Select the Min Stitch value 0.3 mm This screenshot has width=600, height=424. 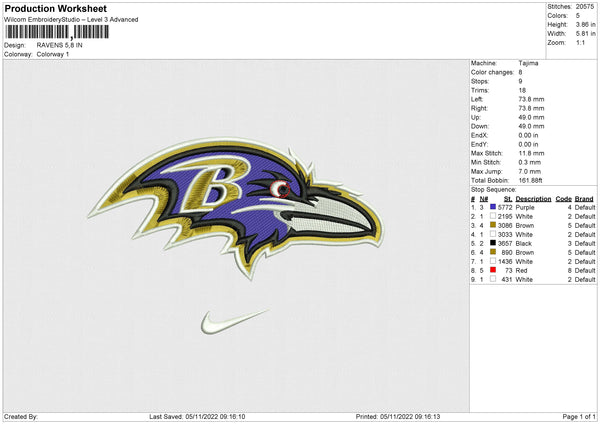point(530,162)
